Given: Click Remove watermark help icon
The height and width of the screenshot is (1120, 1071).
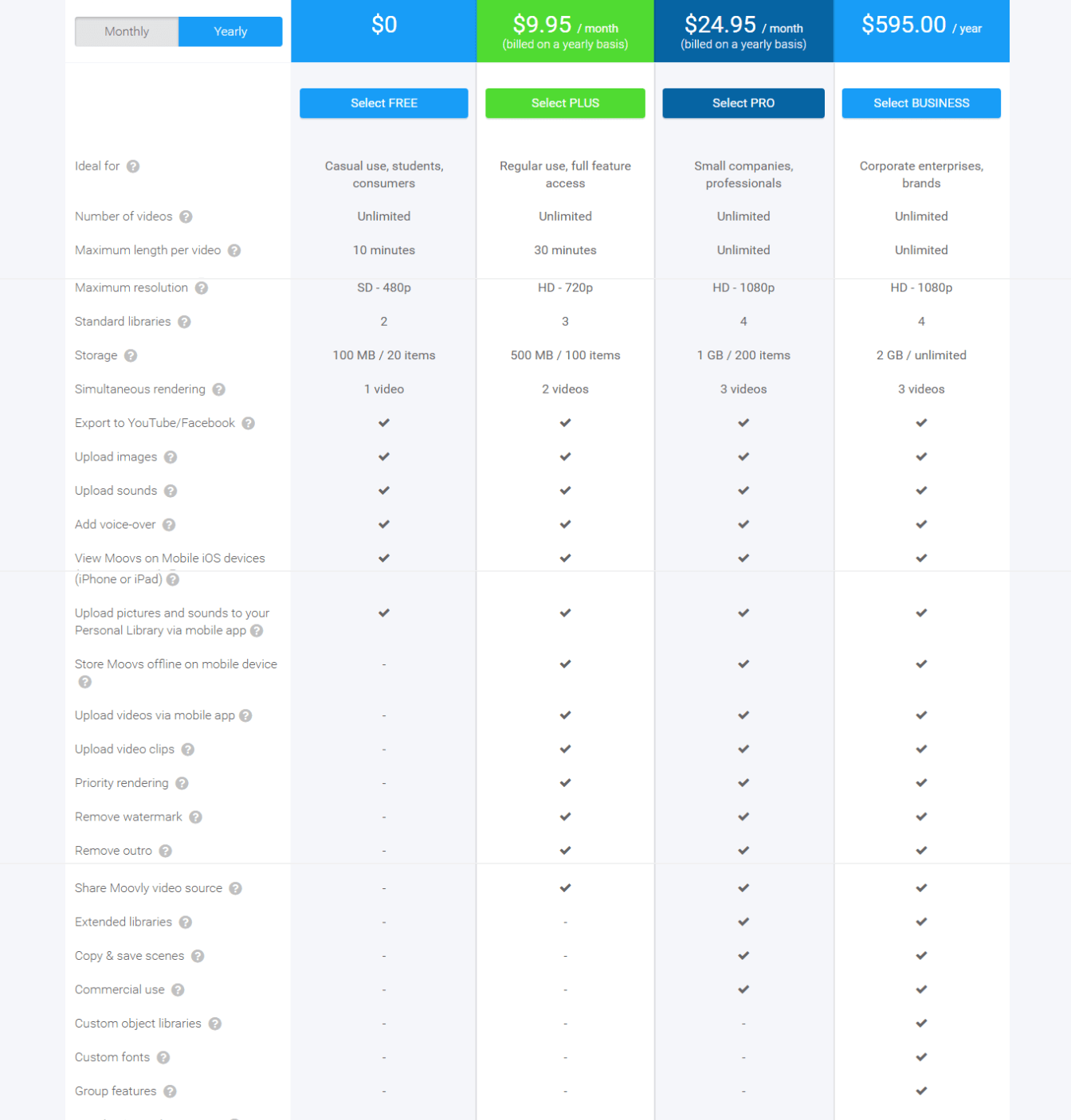Looking at the screenshot, I should [x=196, y=817].
